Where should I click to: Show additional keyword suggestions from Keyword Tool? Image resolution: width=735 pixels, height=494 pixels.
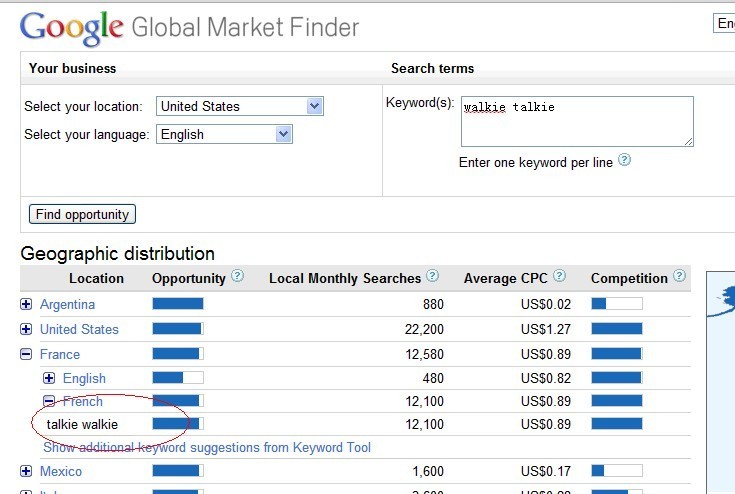[207, 448]
